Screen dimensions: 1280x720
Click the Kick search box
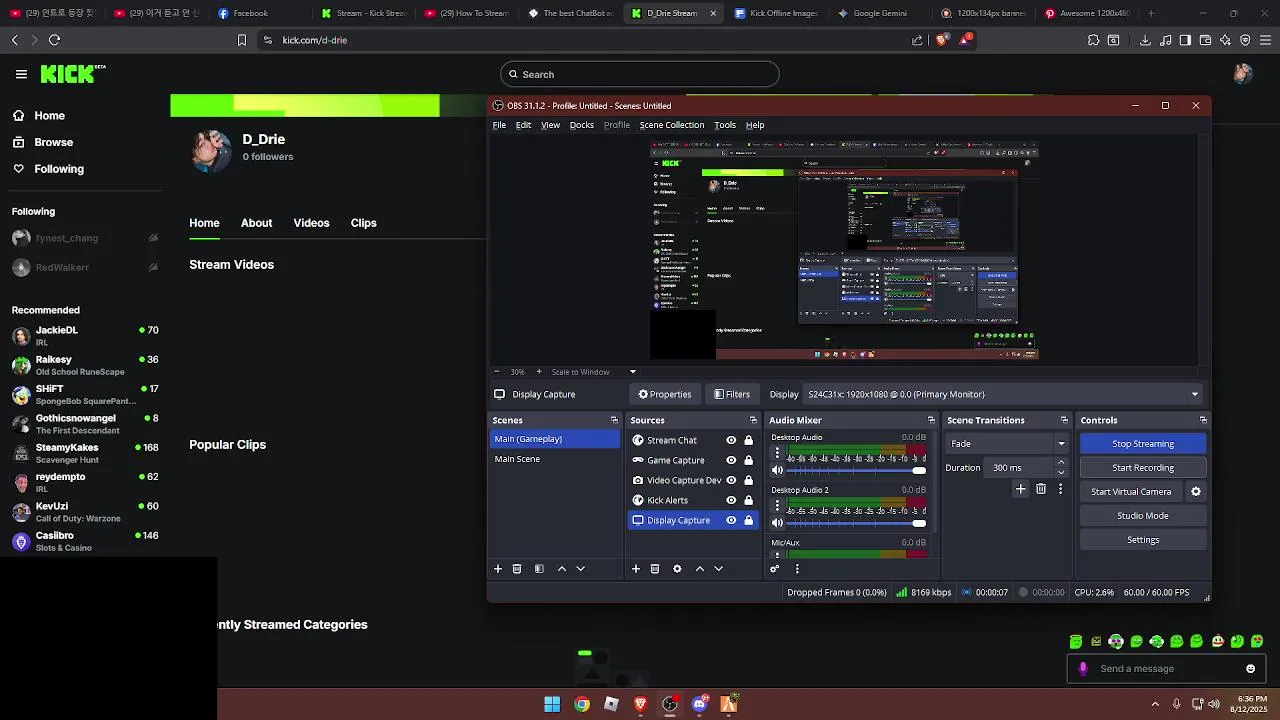coord(639,74)
